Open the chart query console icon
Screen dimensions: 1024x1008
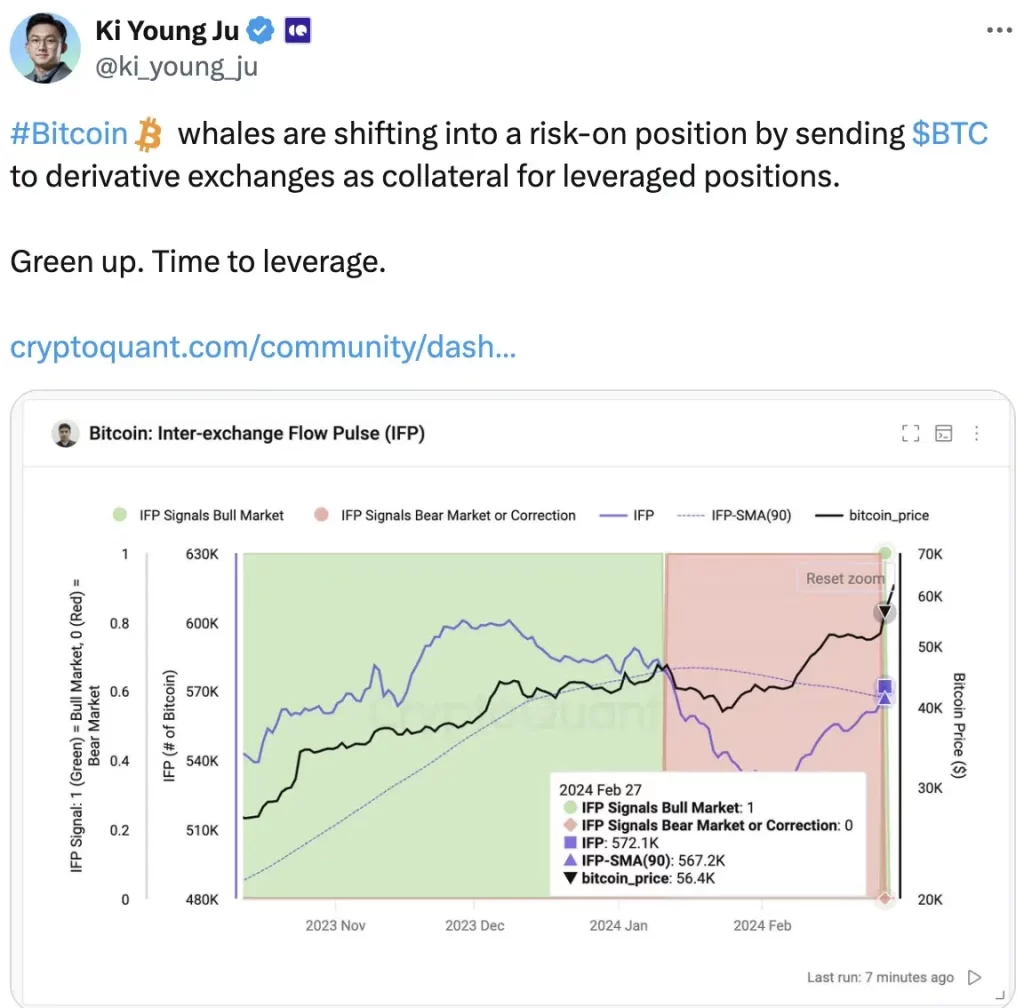pos(943,433)
